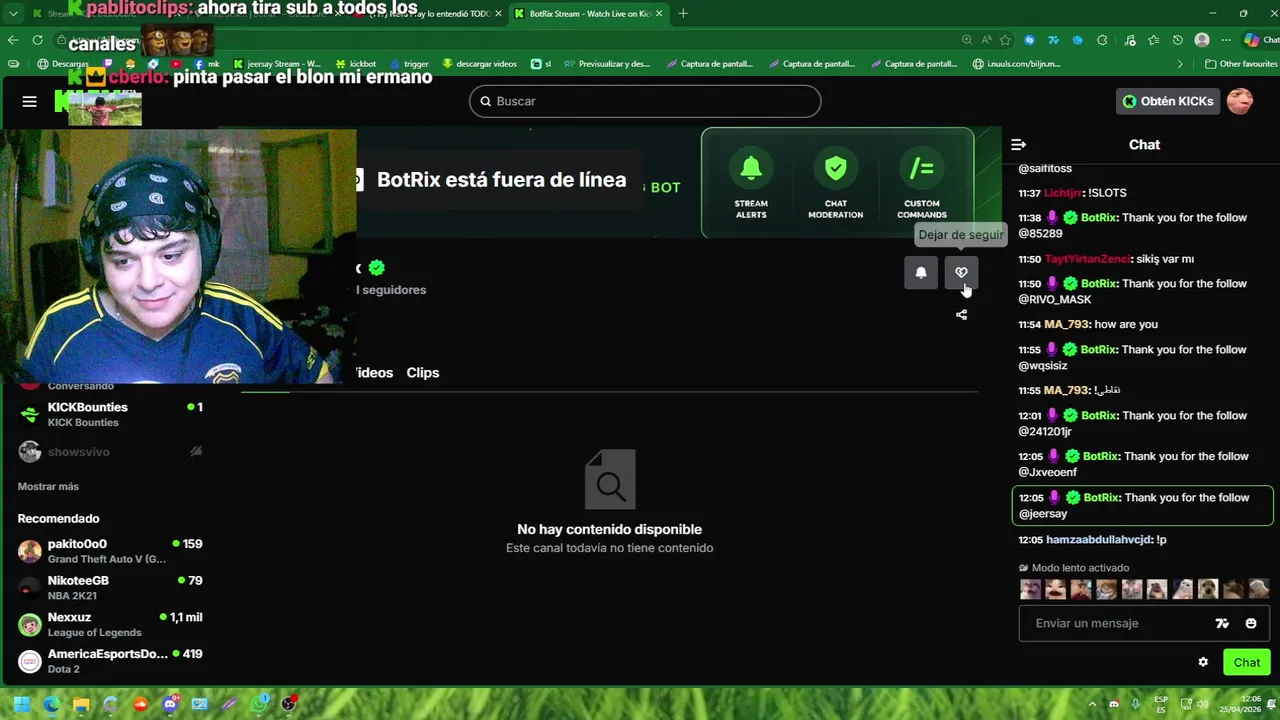Open Windows Start menu

[x=22, y=704]
